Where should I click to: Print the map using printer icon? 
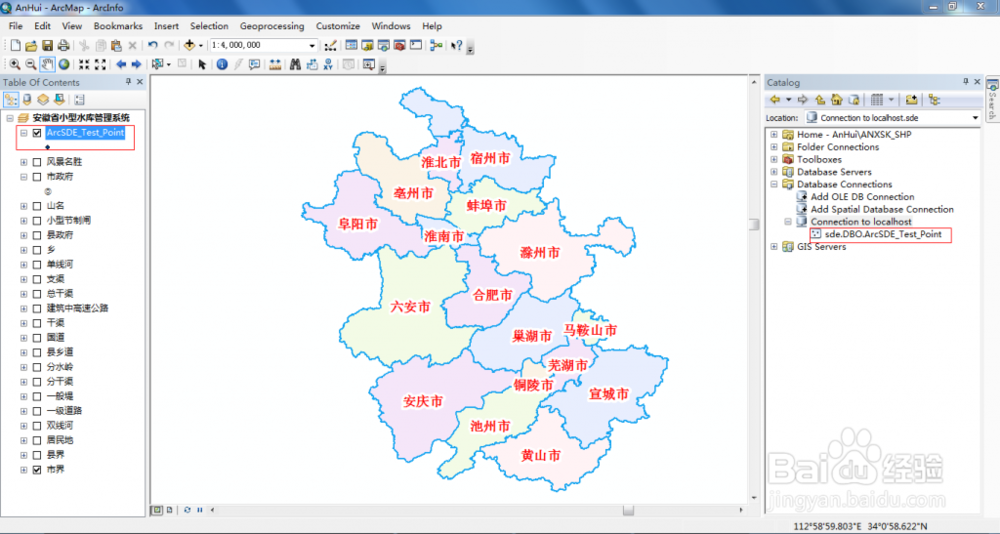(x=63, y=45)
